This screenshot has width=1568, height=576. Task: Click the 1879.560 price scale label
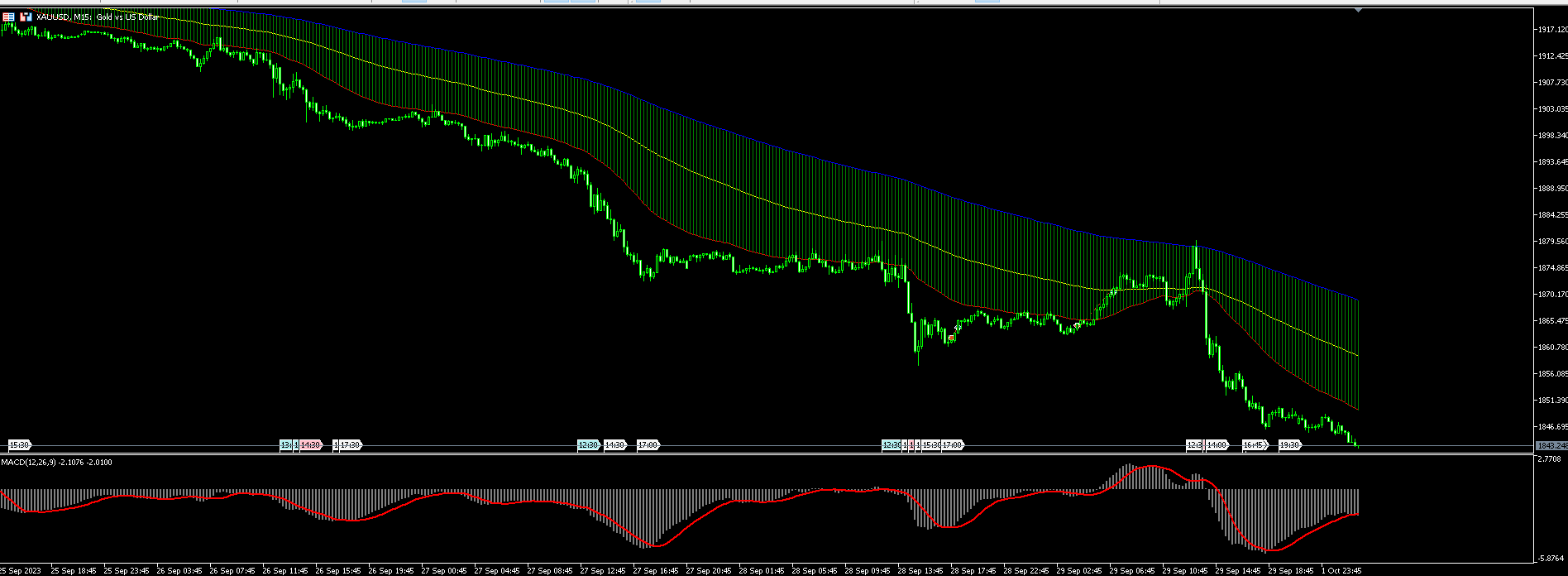click(x=1552, y=242)
